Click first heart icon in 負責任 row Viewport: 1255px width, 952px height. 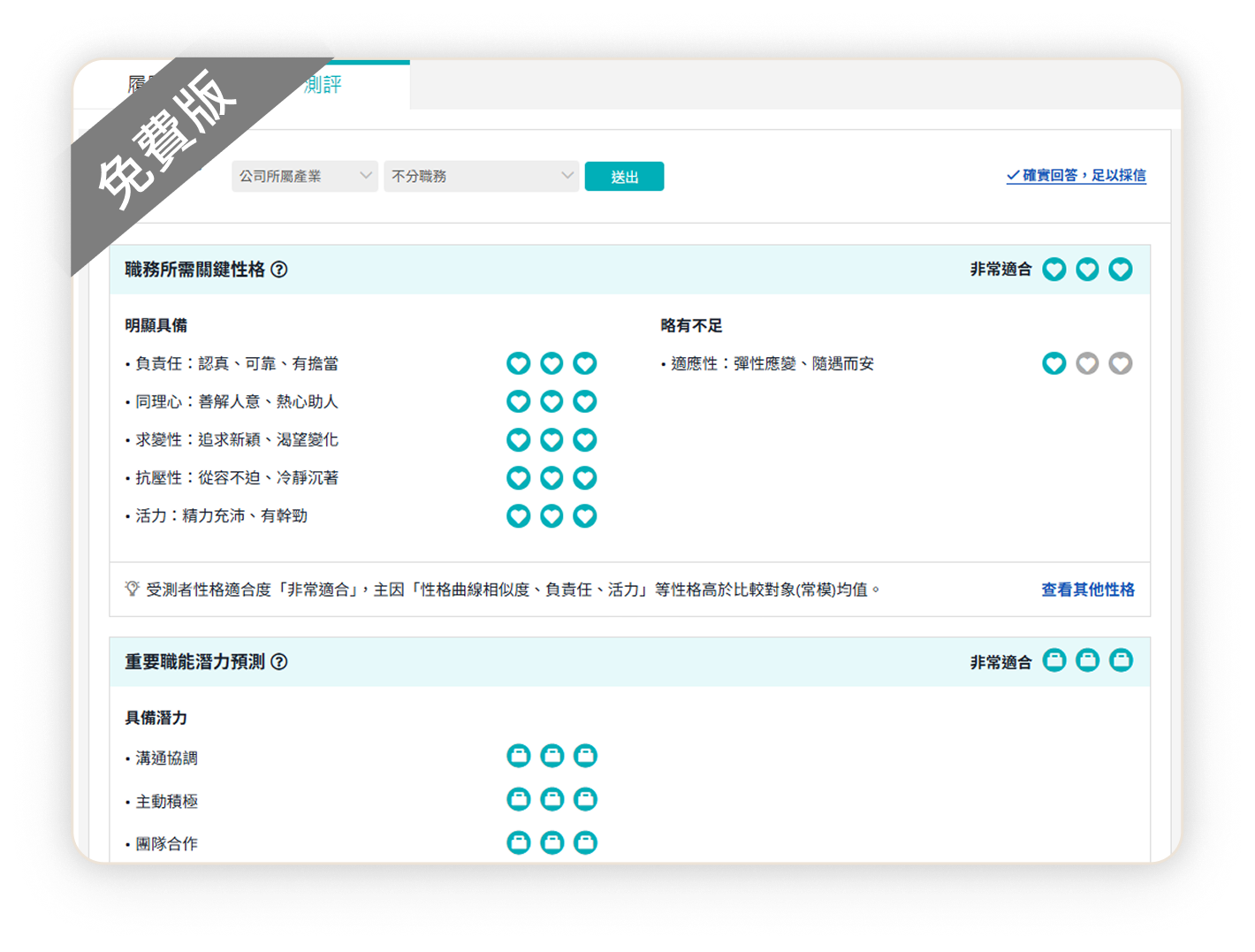coord(518,363)
